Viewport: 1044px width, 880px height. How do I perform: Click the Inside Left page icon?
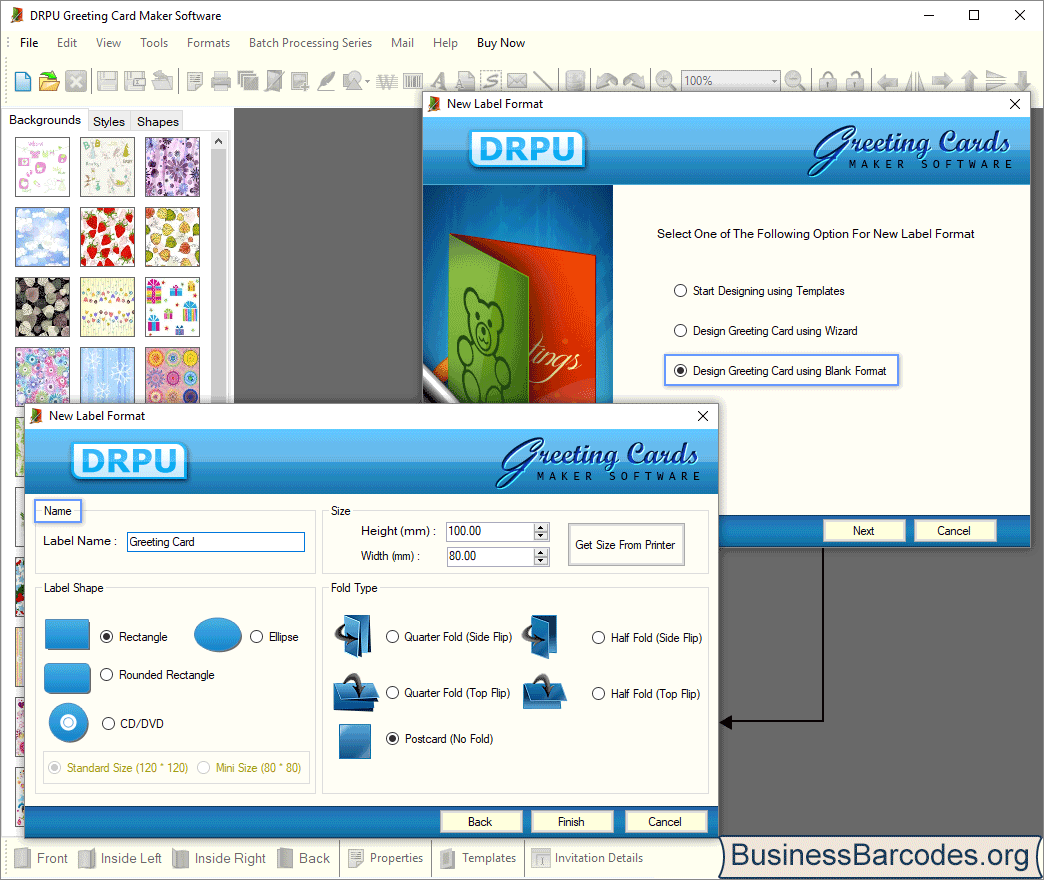[x=87, y=858]
